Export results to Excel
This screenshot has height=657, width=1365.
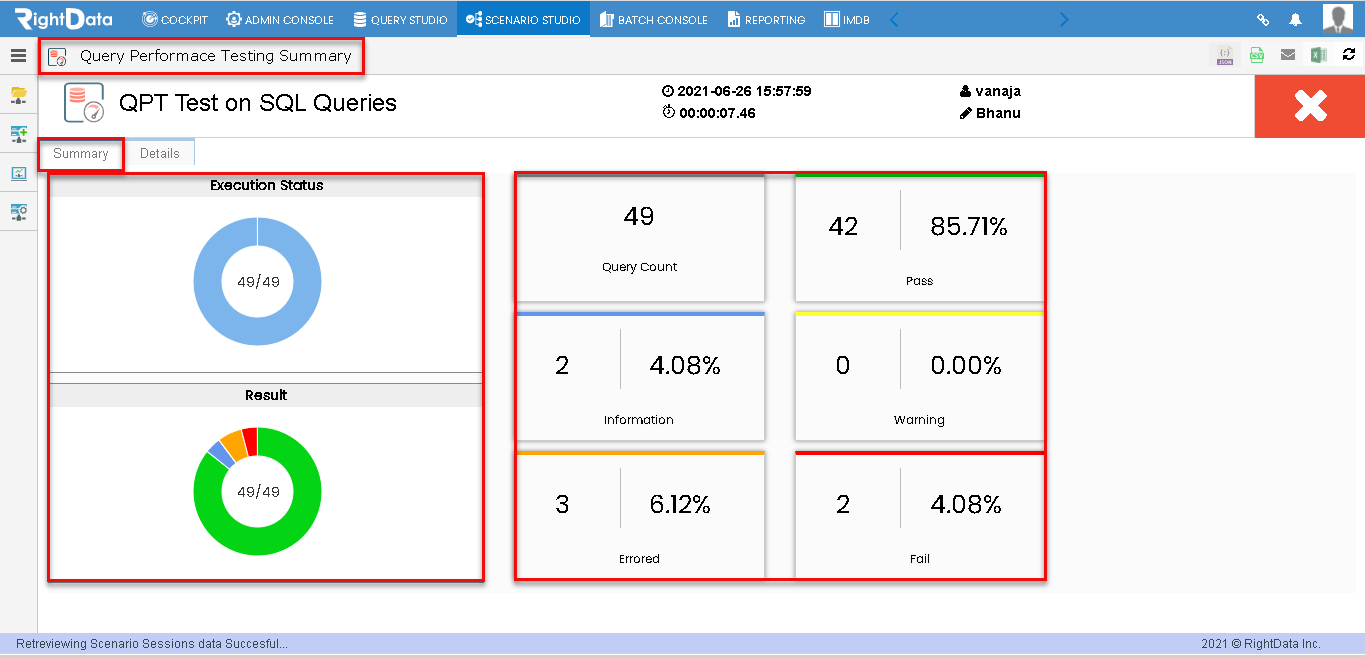[1319, 55]
